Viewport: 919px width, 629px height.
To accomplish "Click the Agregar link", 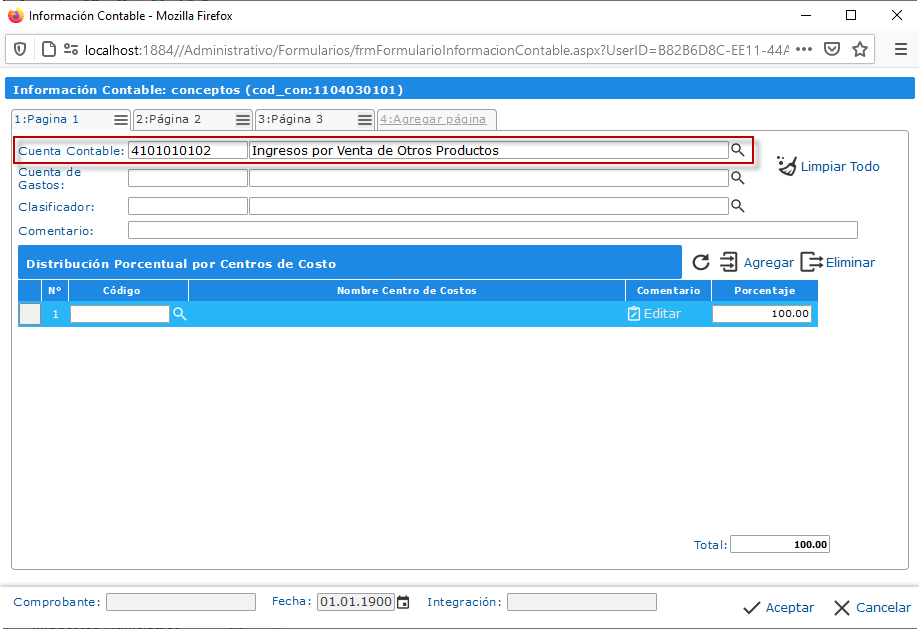I will tap(768, 263).
